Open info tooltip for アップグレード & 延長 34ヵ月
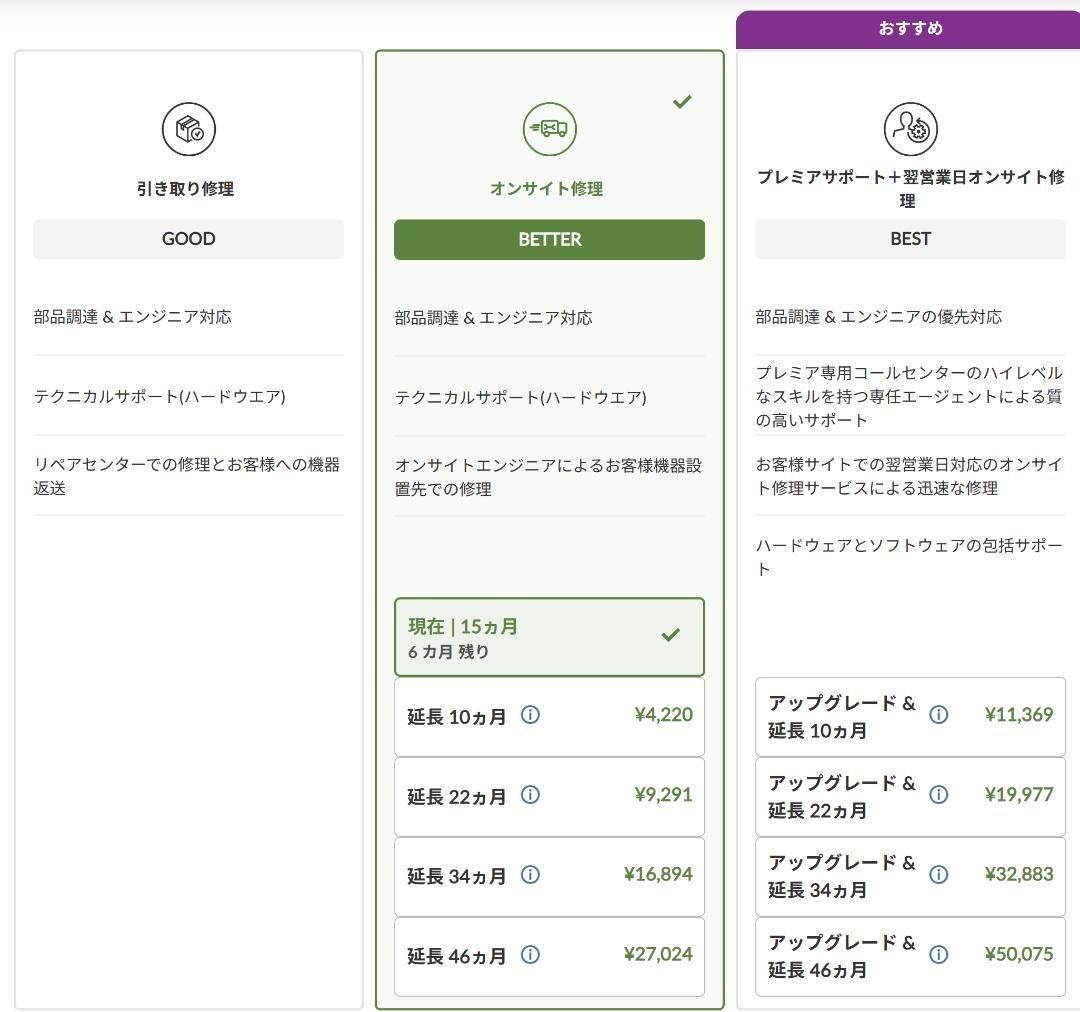The image size is (1080, 1012). coord(938,874)
